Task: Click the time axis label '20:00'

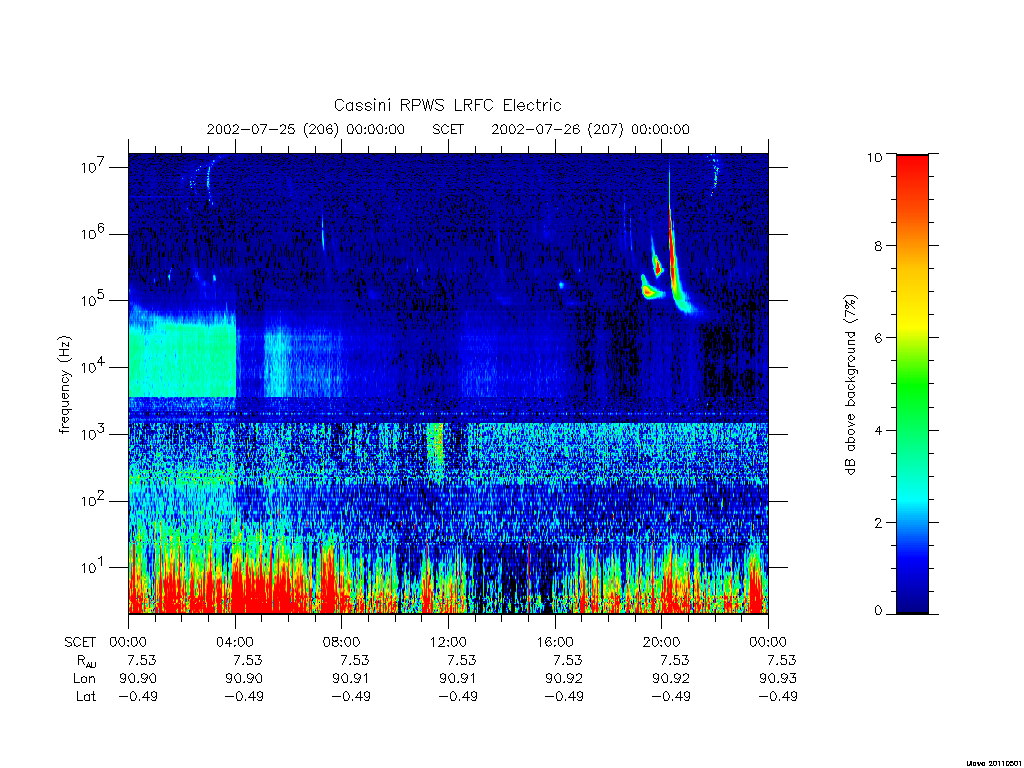Action: 662,642
